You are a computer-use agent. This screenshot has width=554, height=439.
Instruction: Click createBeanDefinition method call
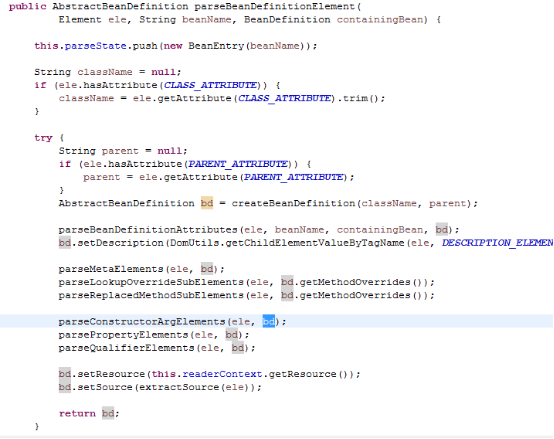[x=293, y=203]
